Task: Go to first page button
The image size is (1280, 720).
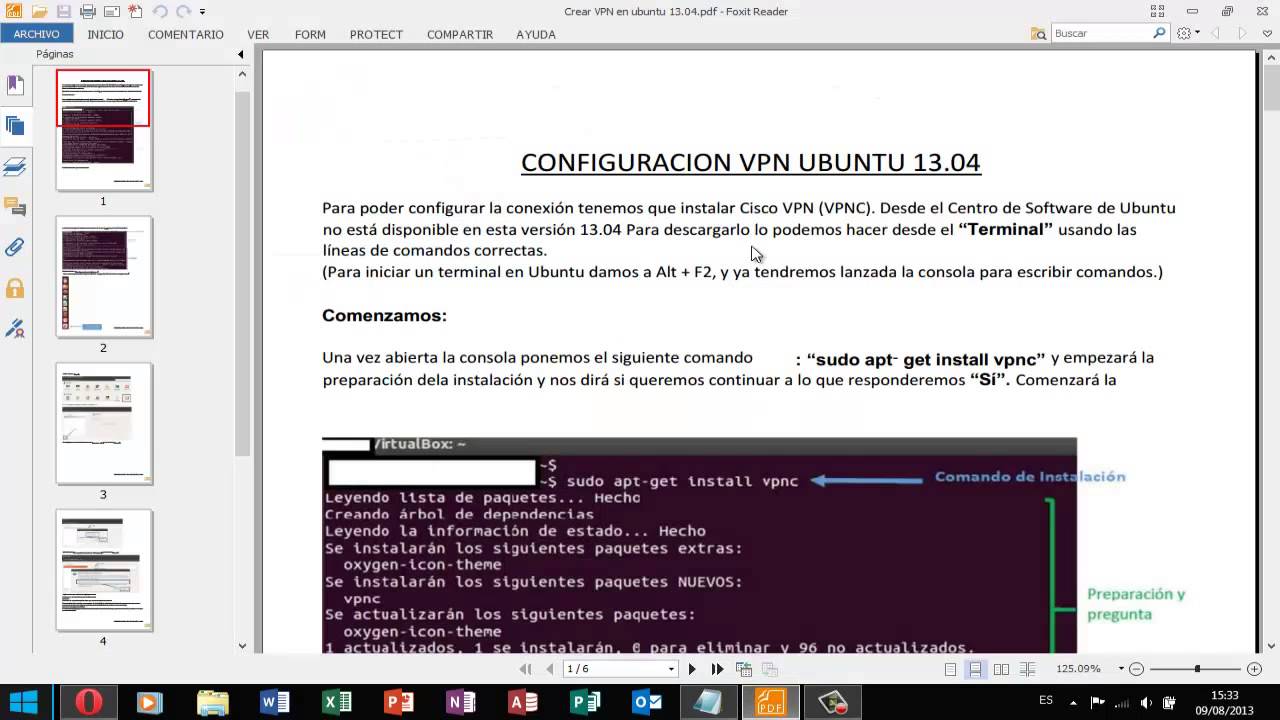Action: [526, 669]
